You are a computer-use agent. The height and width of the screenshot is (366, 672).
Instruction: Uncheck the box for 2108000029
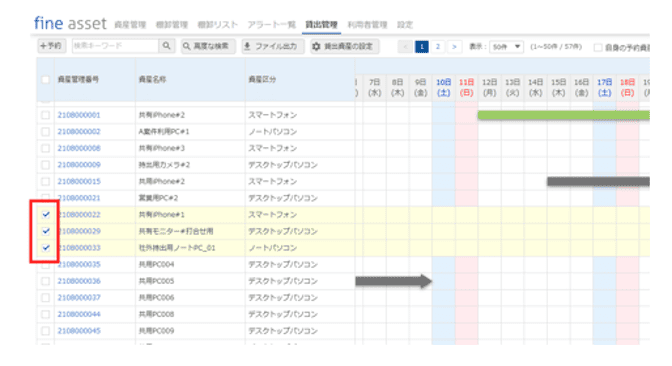pos(45,231)
